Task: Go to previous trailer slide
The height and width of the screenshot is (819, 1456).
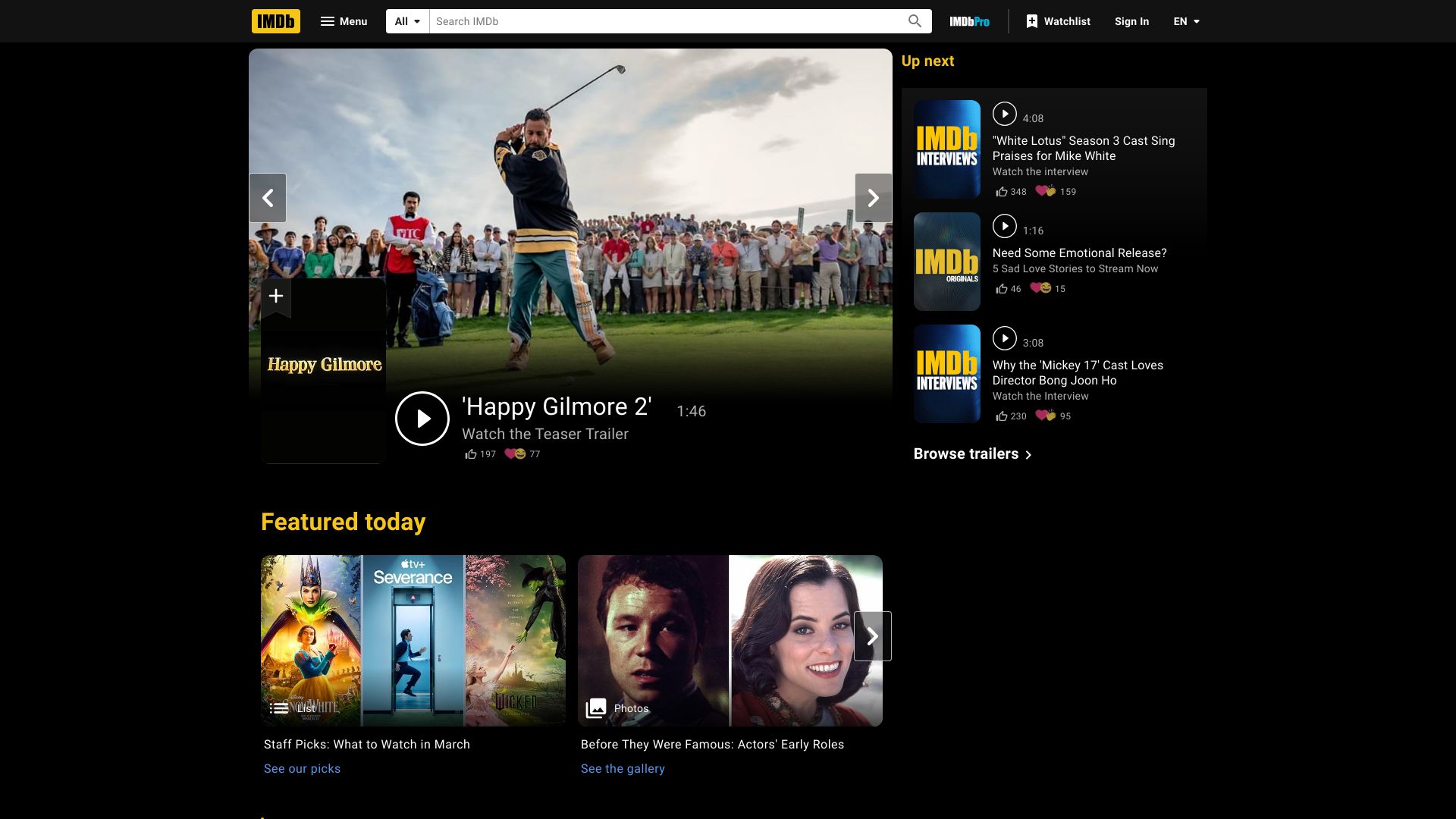Action: tap(268, 198)
